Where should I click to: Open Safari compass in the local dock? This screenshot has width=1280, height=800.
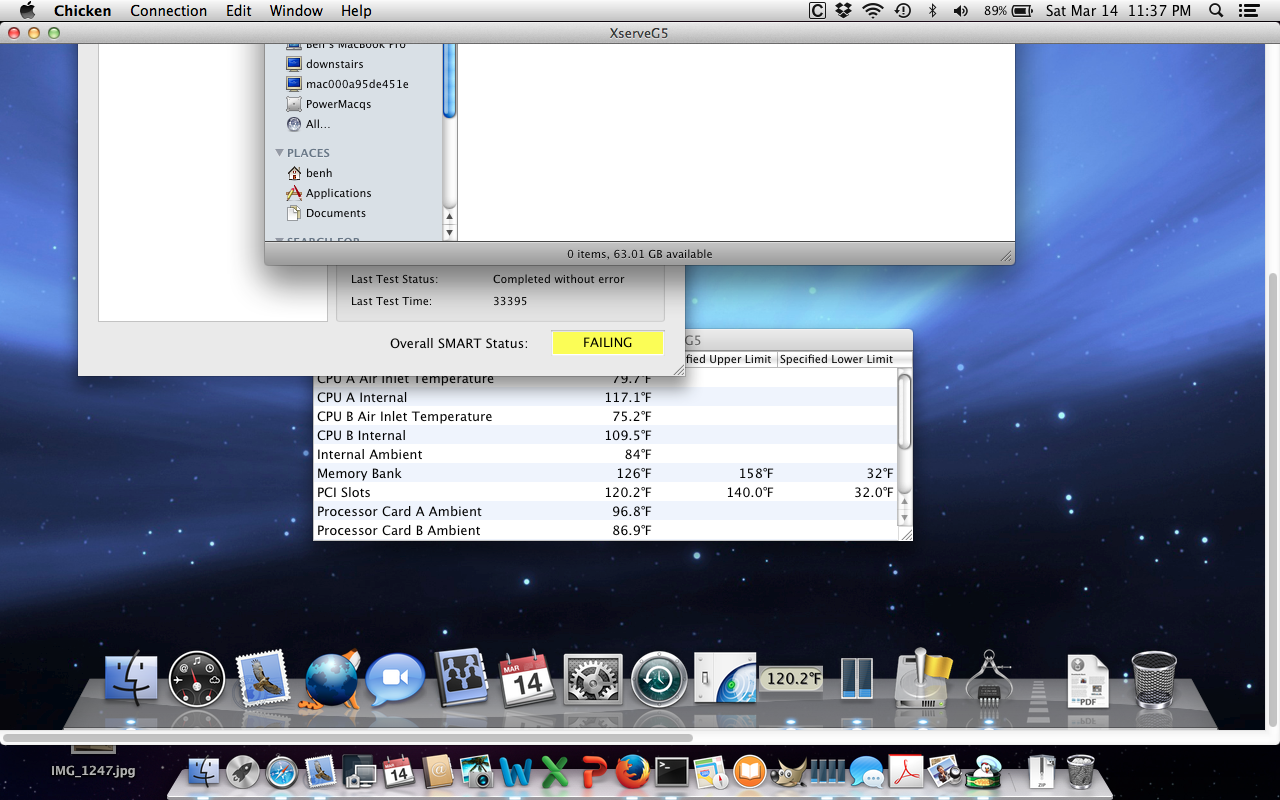click(282, 771)
